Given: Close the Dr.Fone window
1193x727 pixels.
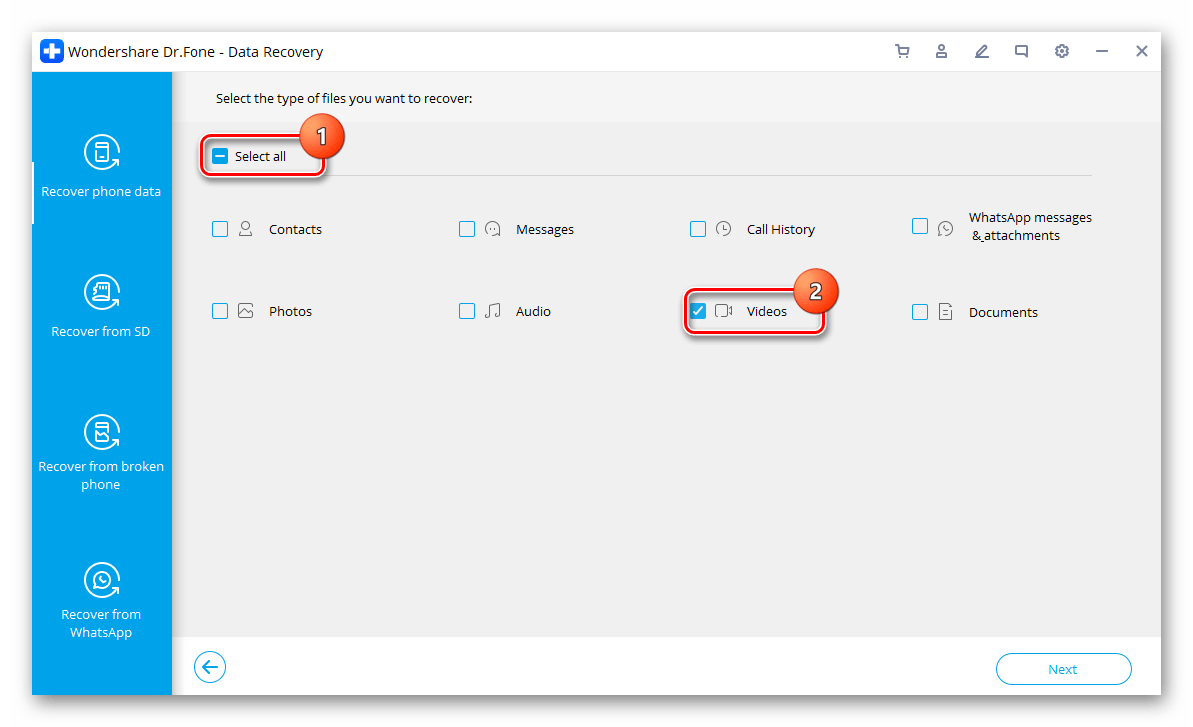Looking at the screenshot, I should 1142,51.
